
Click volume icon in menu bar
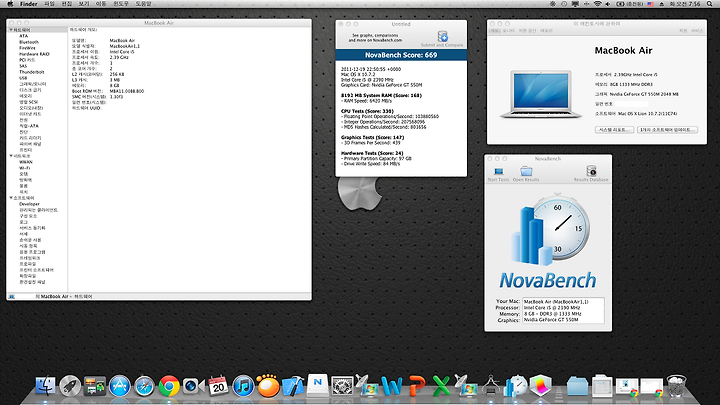[x=608, y=4]
